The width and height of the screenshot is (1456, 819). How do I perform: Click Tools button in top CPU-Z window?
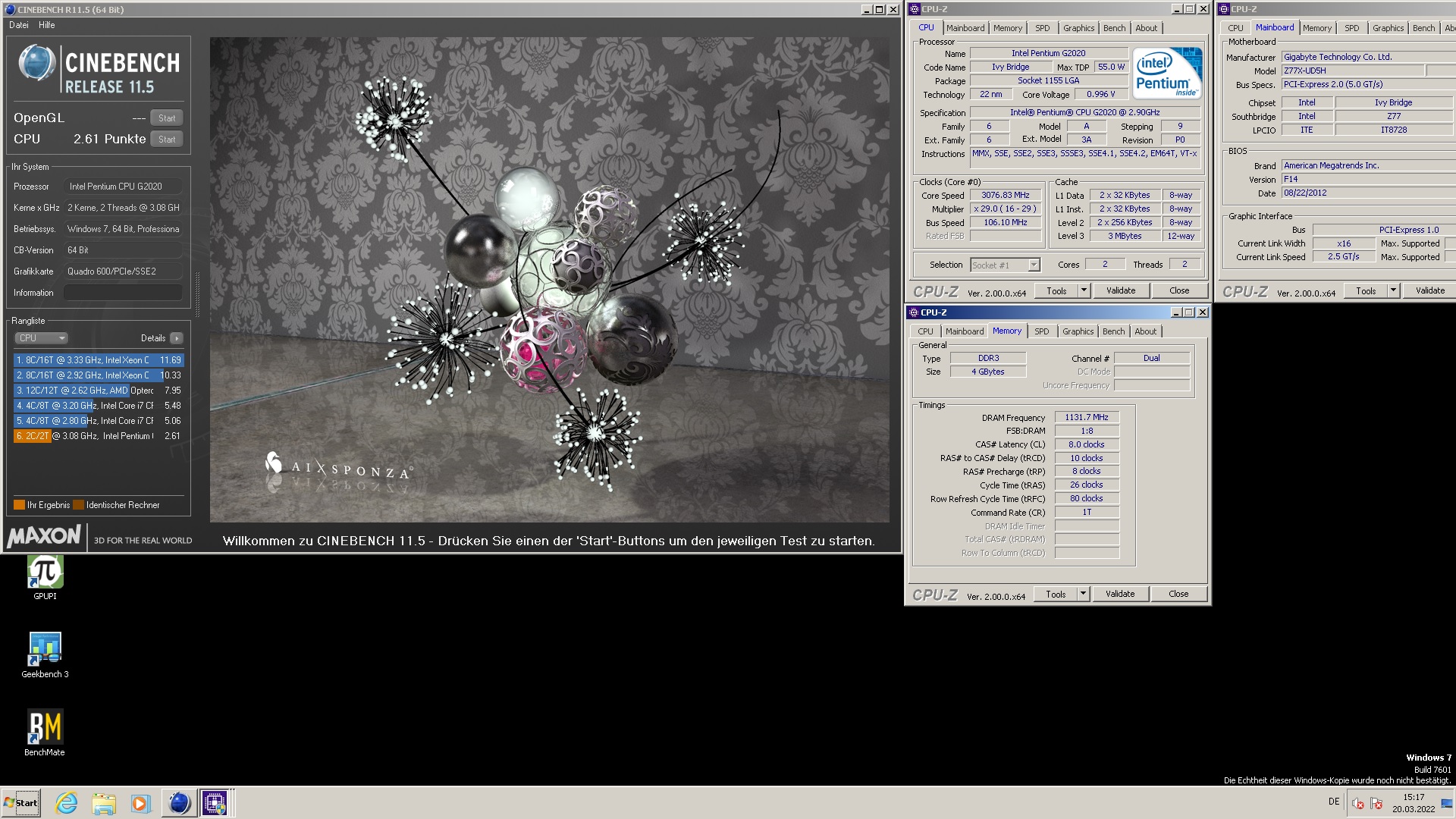(x=1056, y=291)
